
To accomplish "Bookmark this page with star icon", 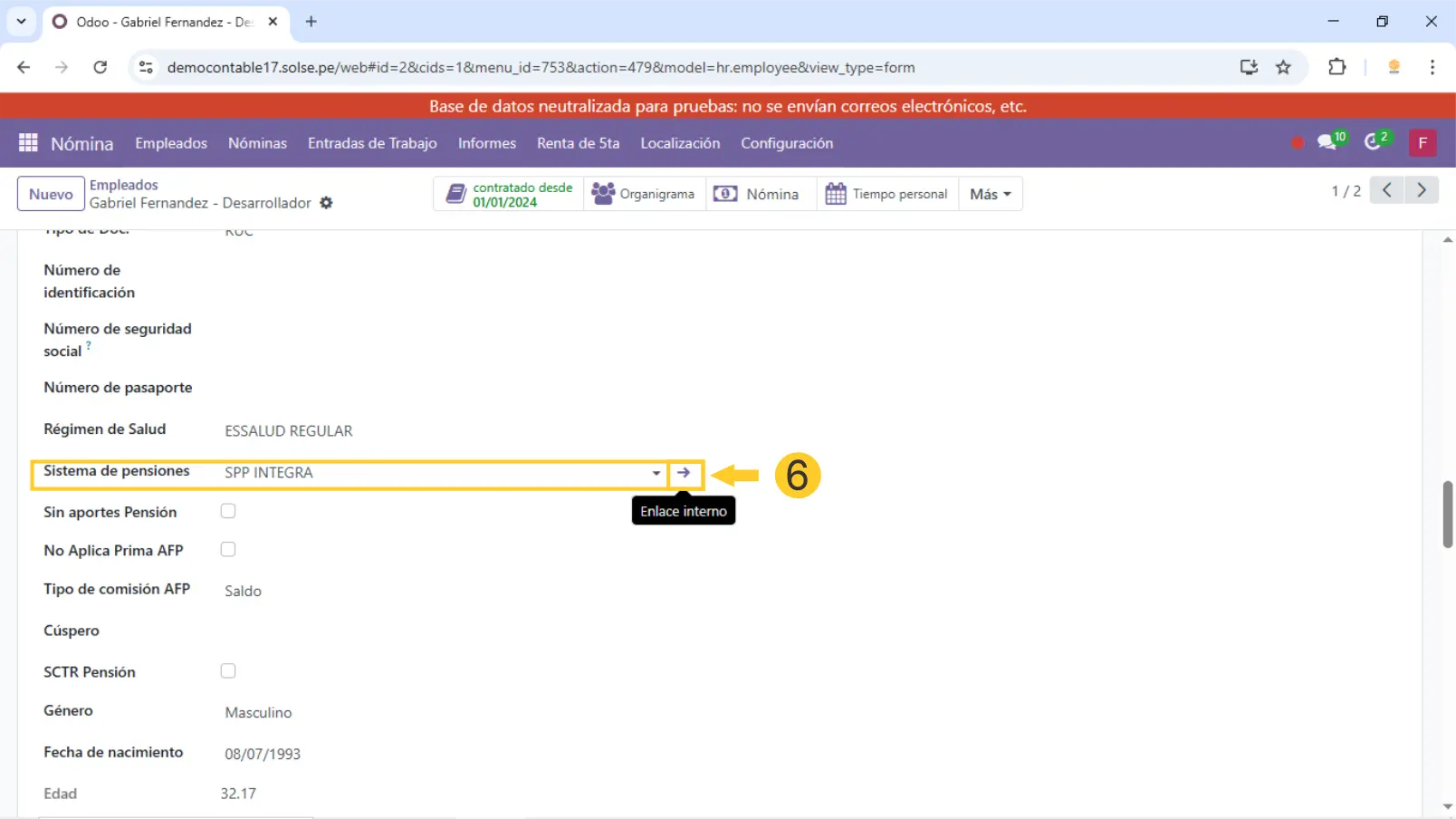I will [x=1283, y=67].
